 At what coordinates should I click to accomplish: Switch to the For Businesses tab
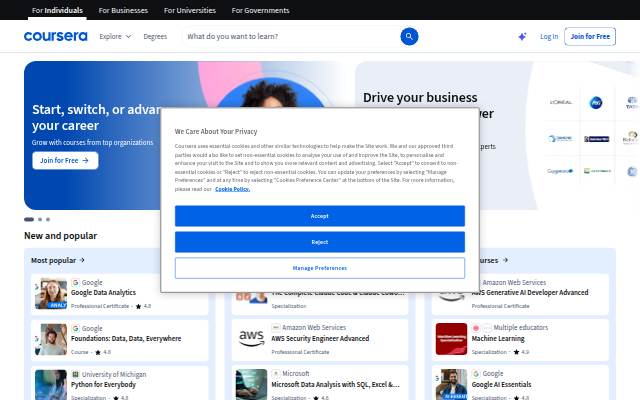(x=123, y=10)
